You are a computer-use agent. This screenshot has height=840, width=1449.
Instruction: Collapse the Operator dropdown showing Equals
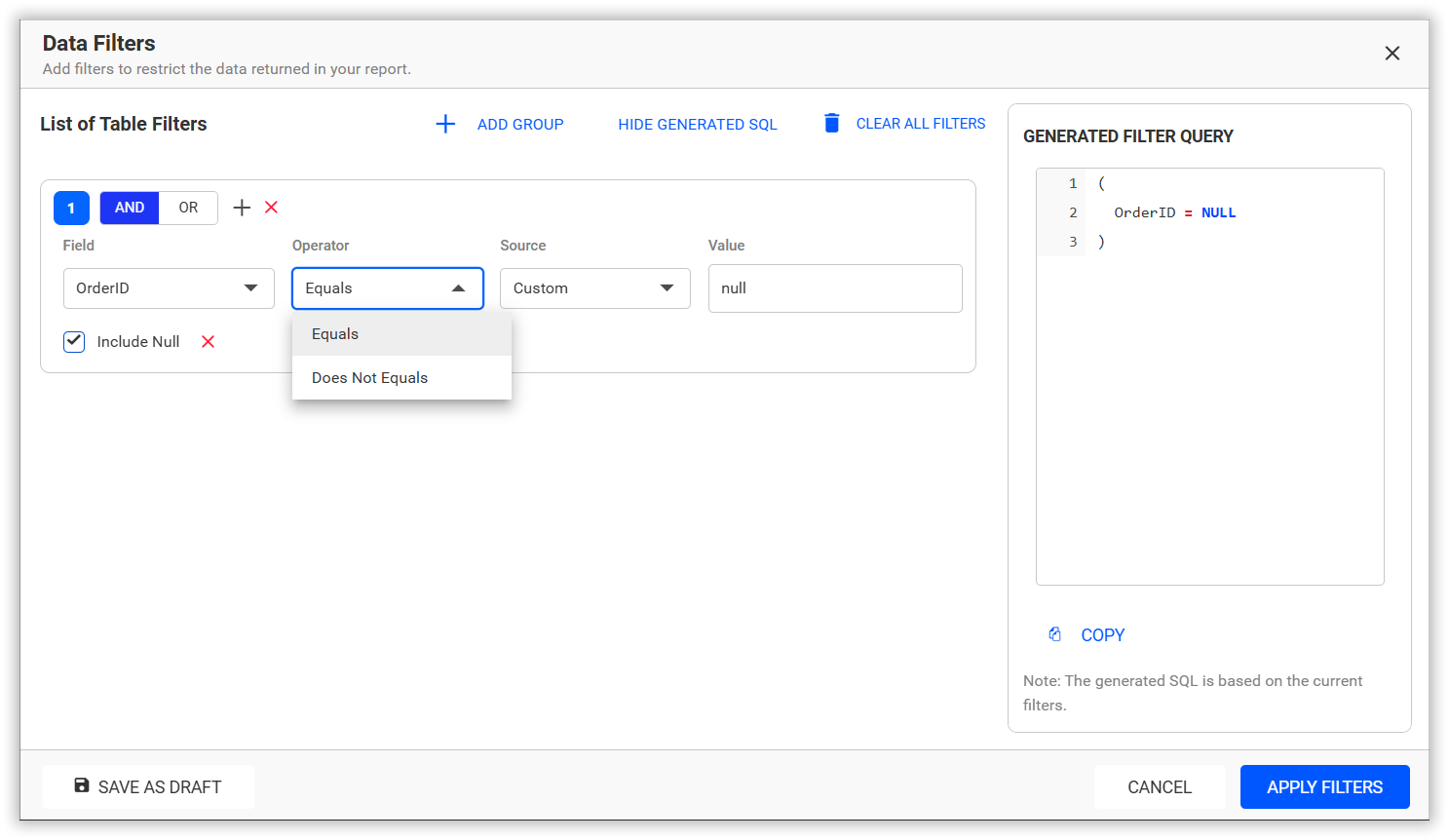[388, 288]
